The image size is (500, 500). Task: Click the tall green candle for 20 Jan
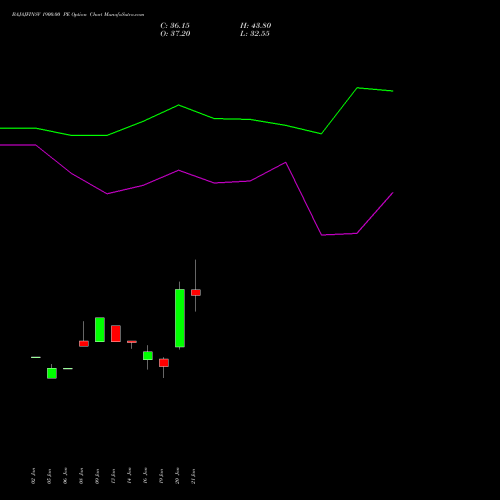(180, 318)
